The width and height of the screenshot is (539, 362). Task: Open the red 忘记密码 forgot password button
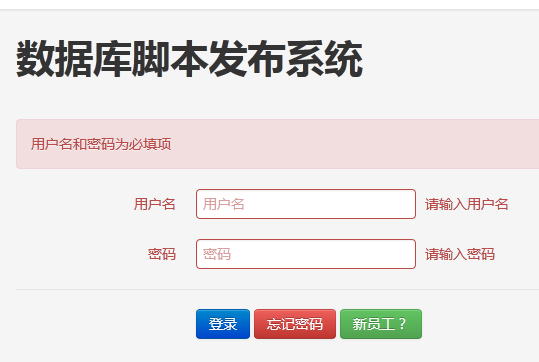pyautogui.click(x=295, y=324)
